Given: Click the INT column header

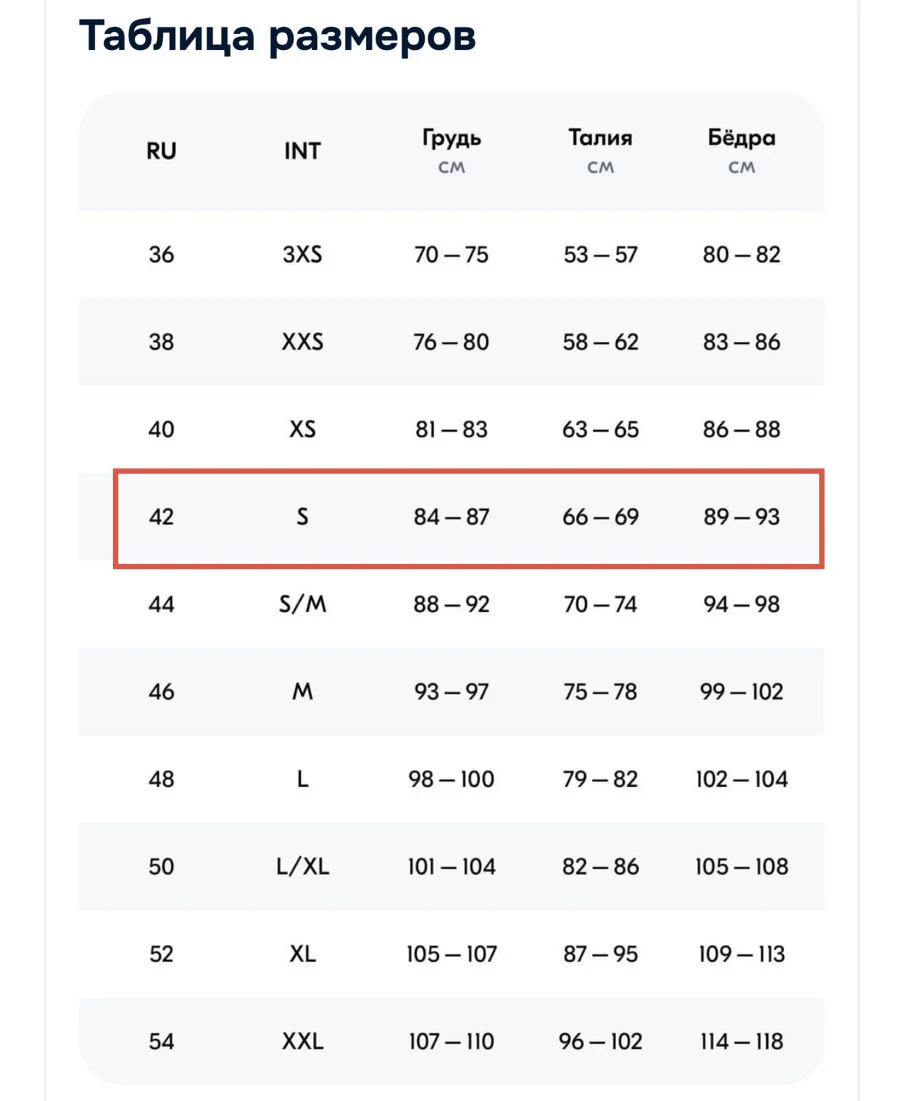Looking at the screenshot, I should click(x=302, y=151).
